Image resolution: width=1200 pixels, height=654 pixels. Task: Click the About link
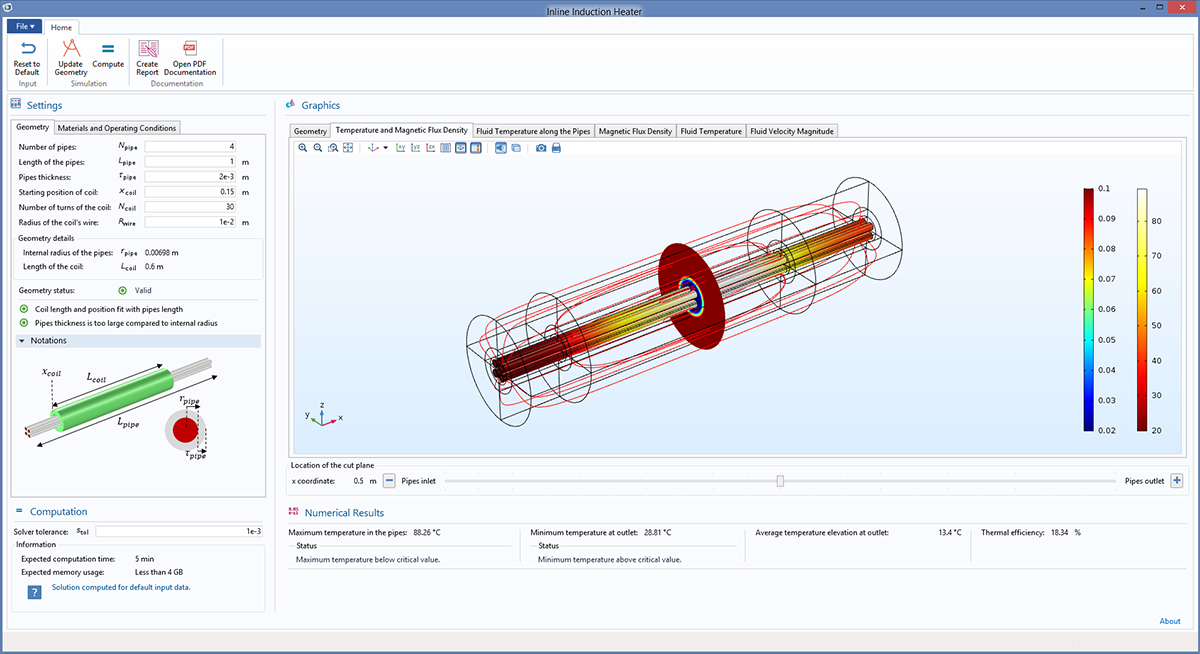point(1169,621)
